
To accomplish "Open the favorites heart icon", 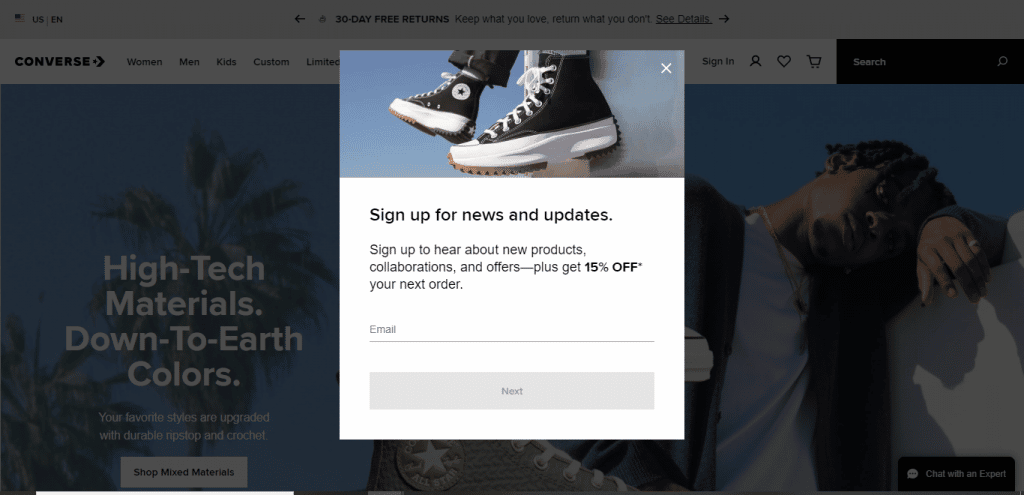I will pyautogui.click(x=784, y=61).
